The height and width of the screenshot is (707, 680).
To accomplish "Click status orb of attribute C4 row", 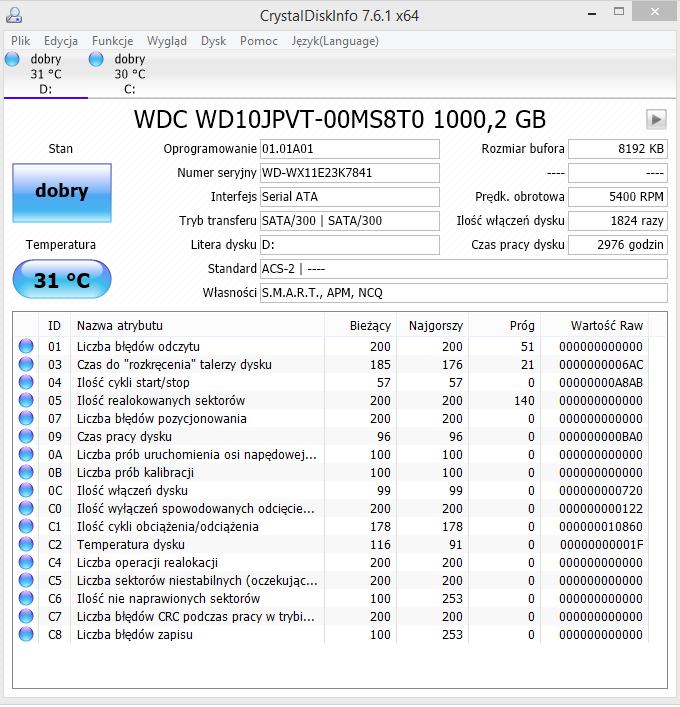I will 26,563.
